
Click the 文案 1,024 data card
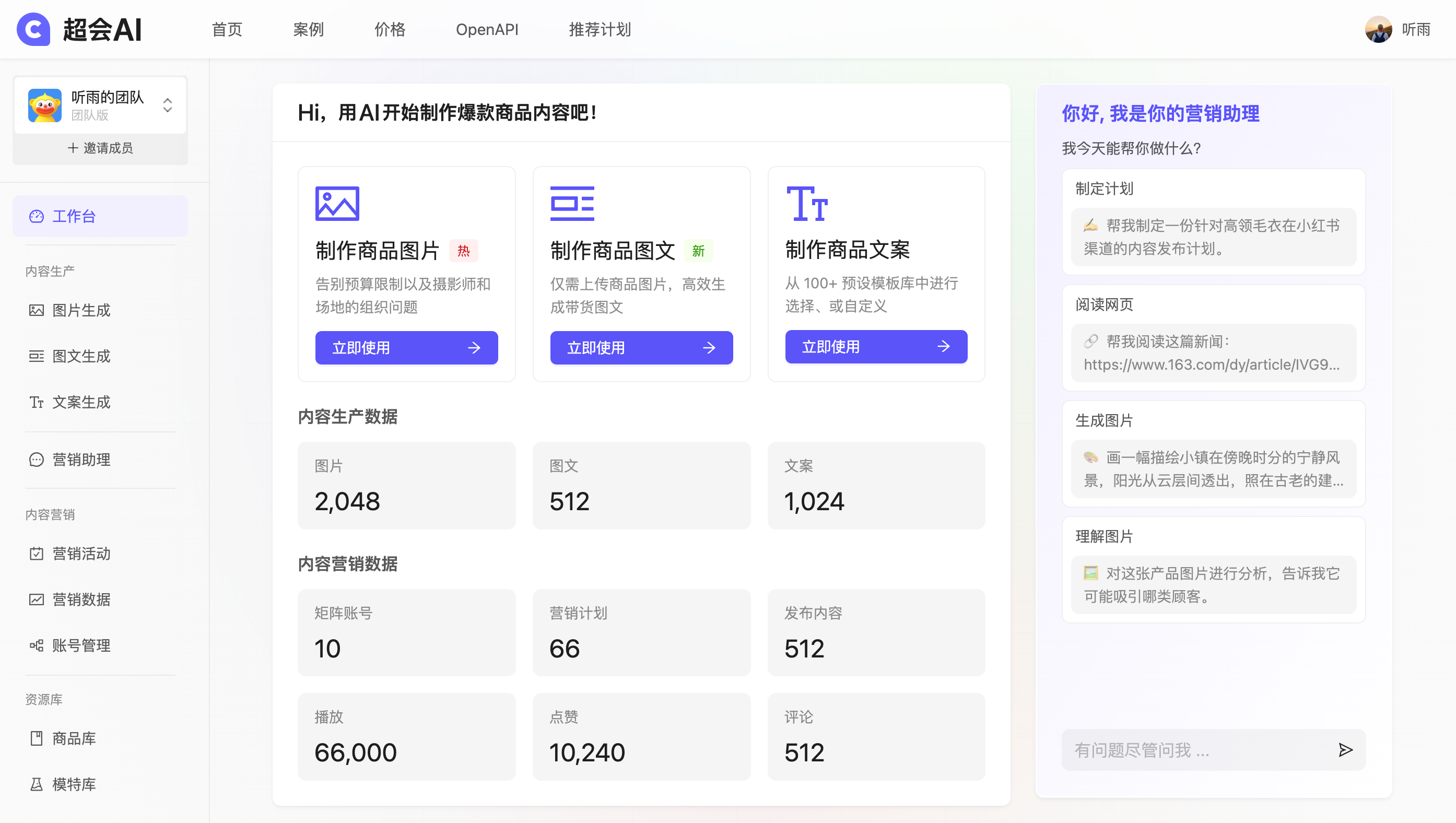coord(876,486)
